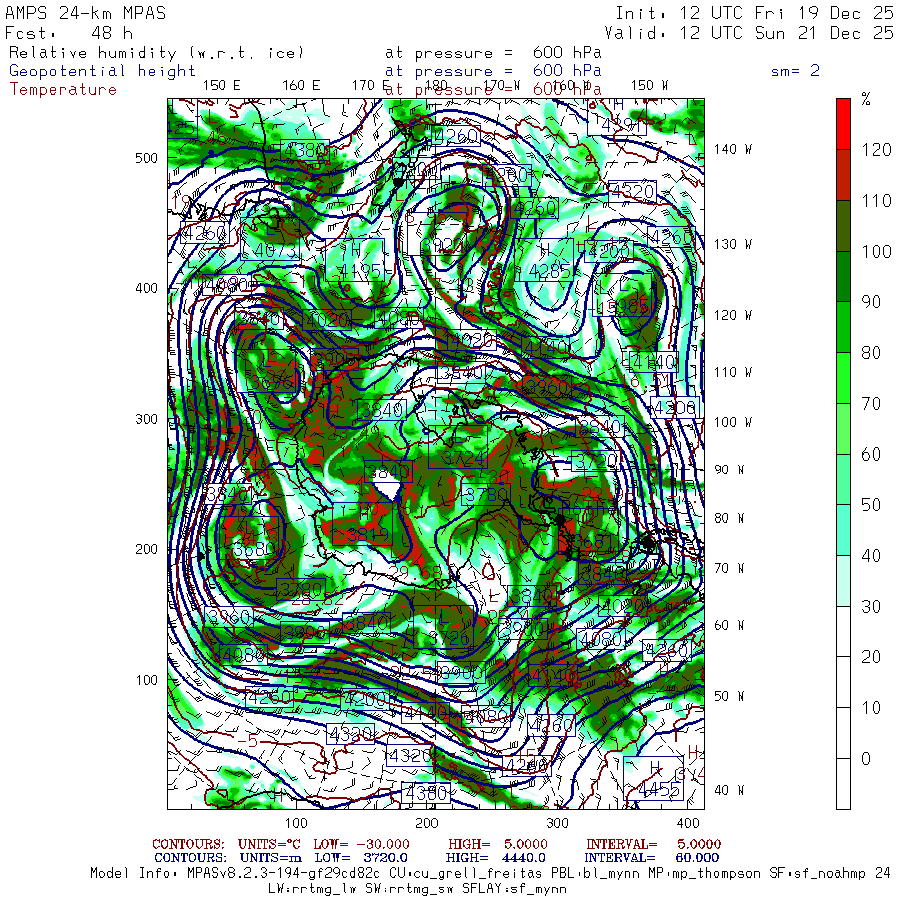Click the 'LW:rrtmg_lw SW:rrtmg_sw' physics line
Screen dimensions: 900x900
point(417,889)
